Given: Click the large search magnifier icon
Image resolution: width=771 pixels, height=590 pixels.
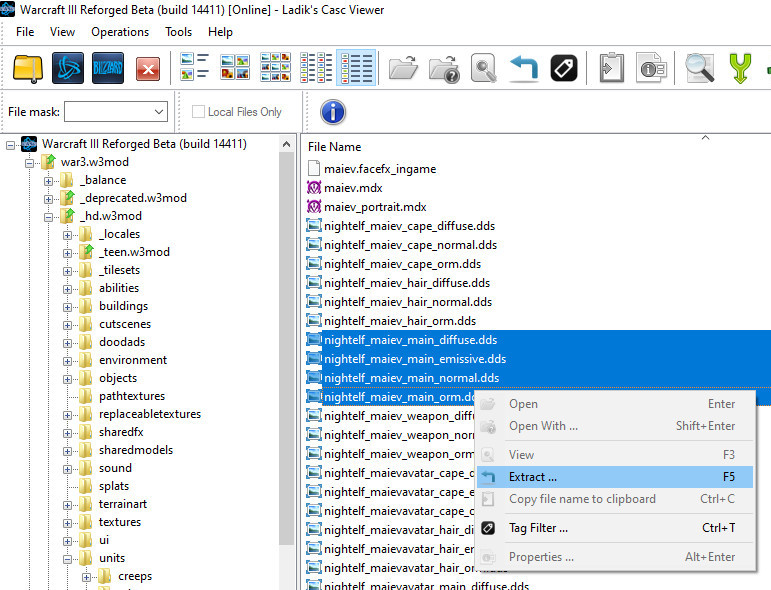Looking at the screenshot, I should pos(699,68).
